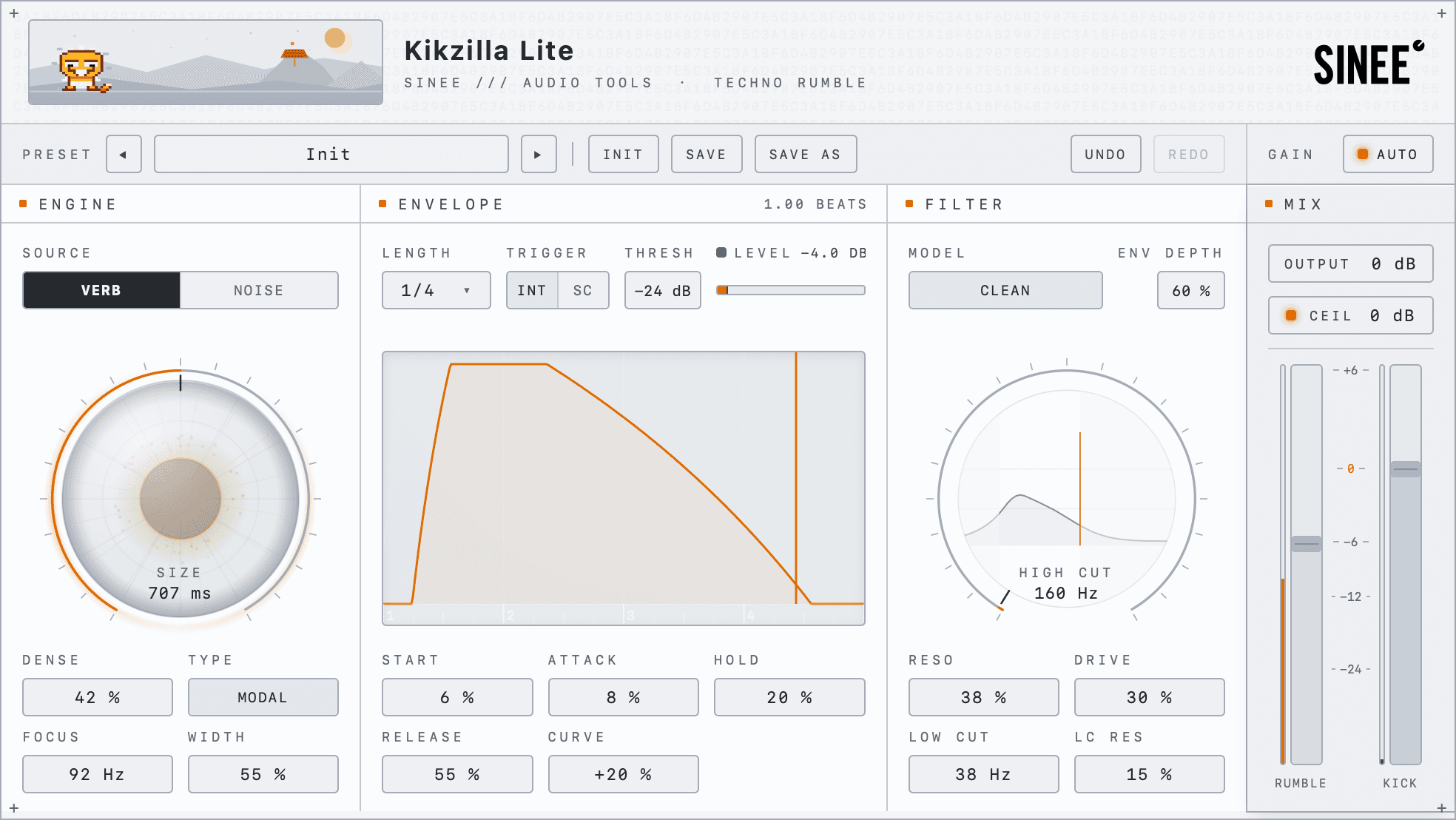Click the Start 6 % field
Viewport: 1456px width, 820px height.
[457, 697]
